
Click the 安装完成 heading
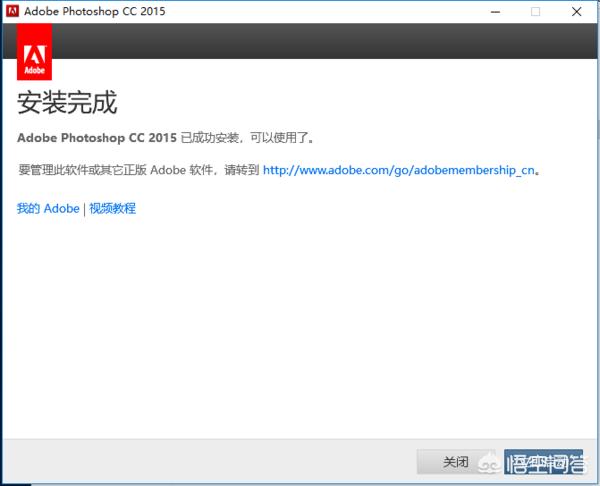point(67,103)
